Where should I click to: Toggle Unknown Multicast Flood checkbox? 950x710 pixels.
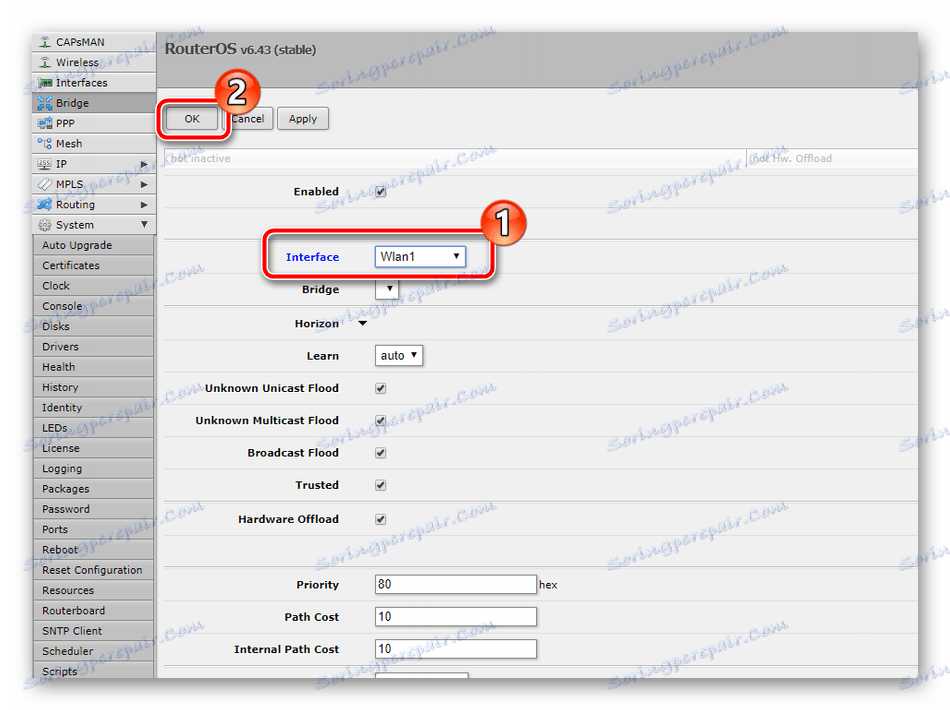tap(380, 420)
